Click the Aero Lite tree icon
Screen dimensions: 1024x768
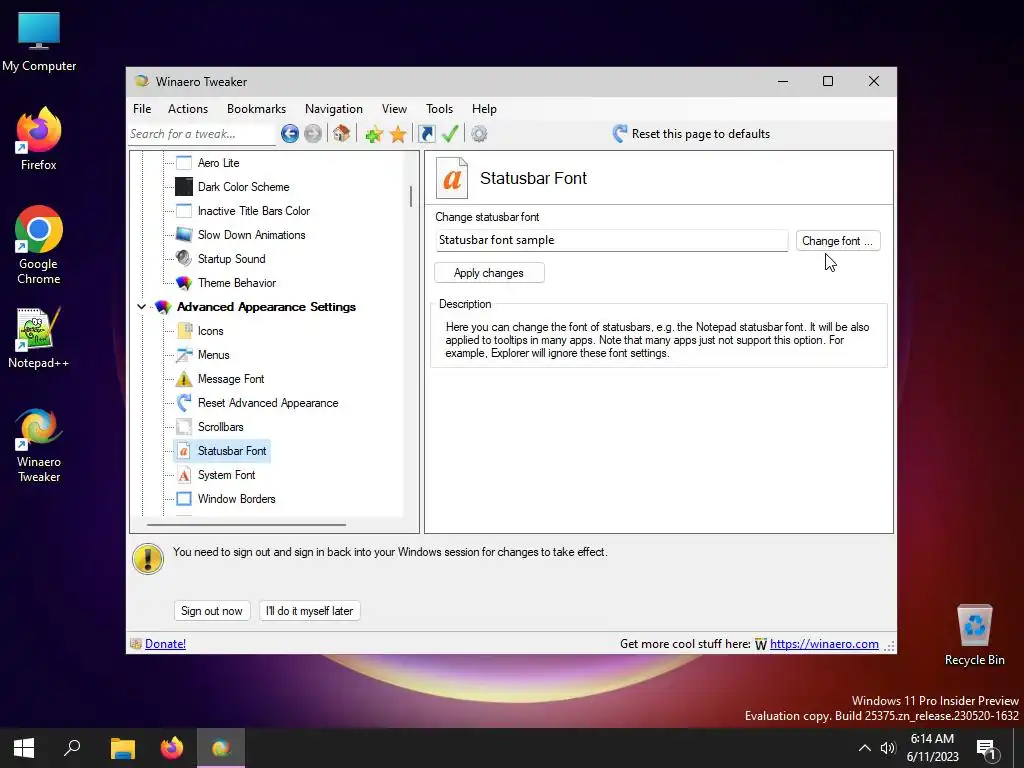184,163
